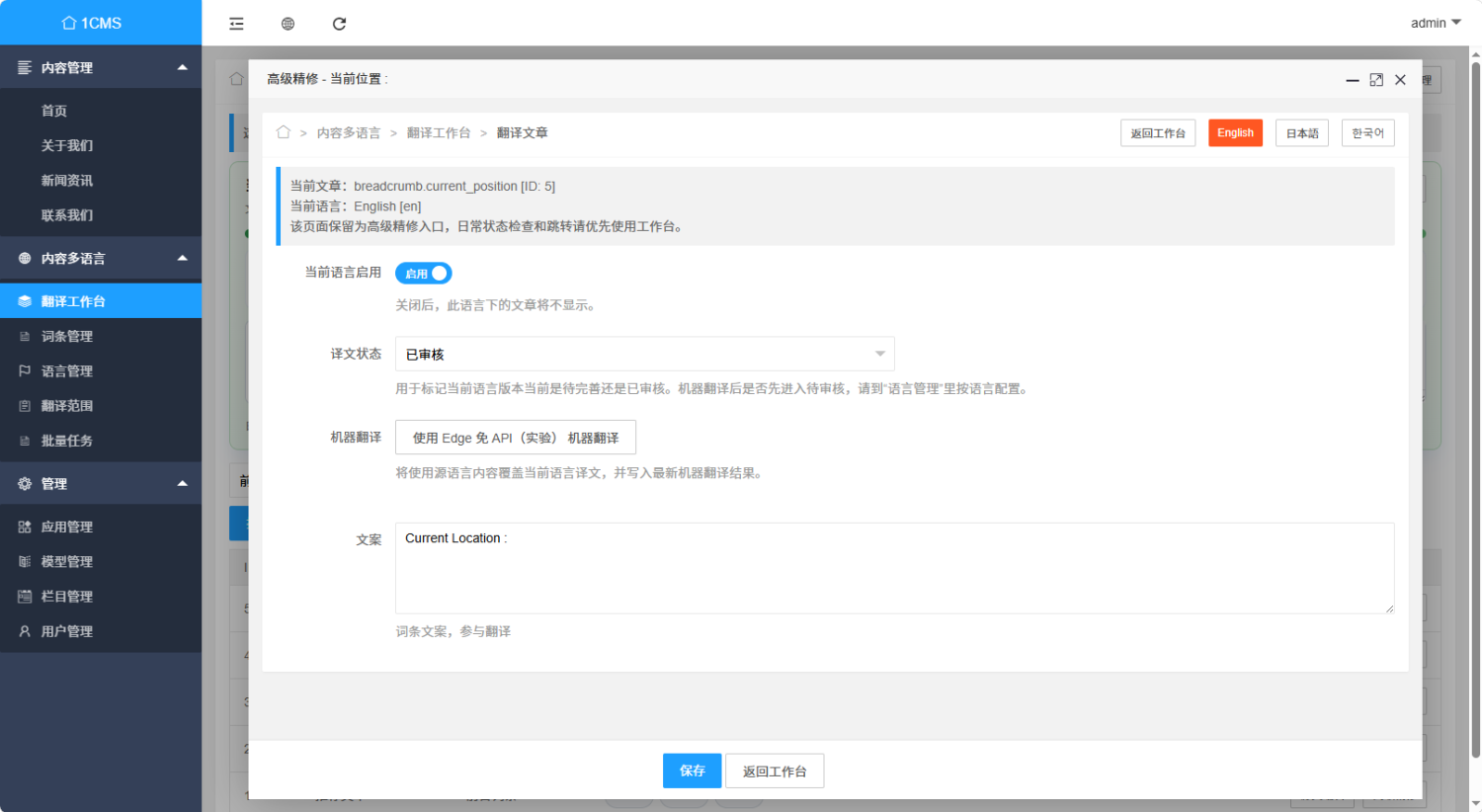1482x812 pixels.
Task: Click the 模型管理 icon in sidebar
Action: click(x=25, y=562)
